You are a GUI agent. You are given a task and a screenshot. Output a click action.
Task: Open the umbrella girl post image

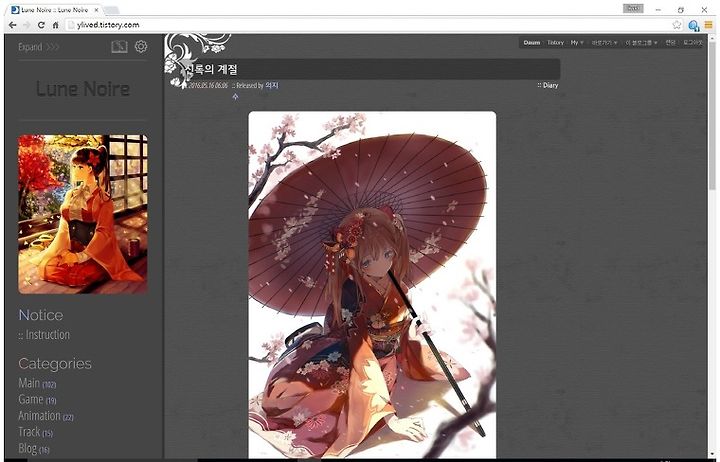[372, 285]
